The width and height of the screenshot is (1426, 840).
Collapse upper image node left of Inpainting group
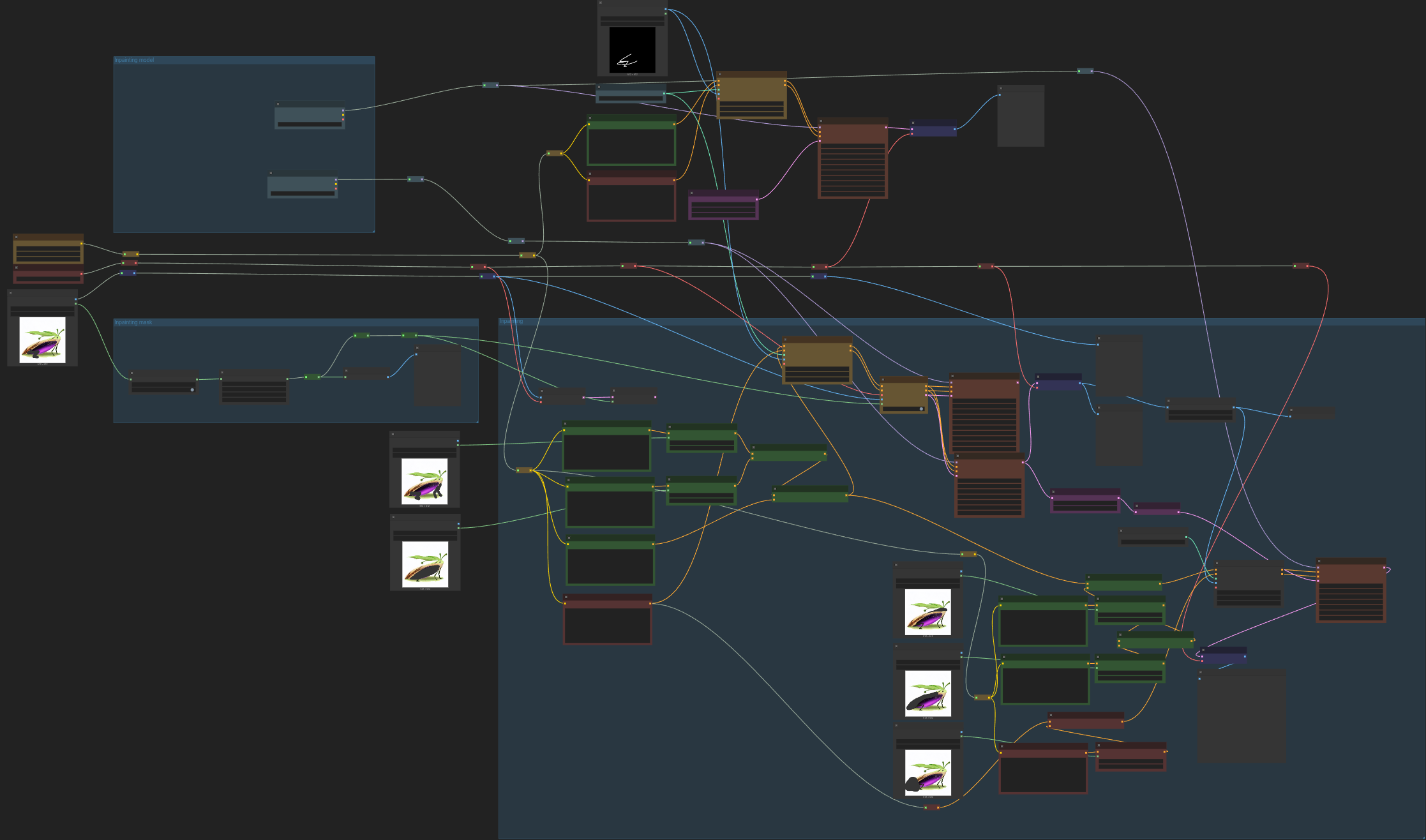(x=393, y=434)
